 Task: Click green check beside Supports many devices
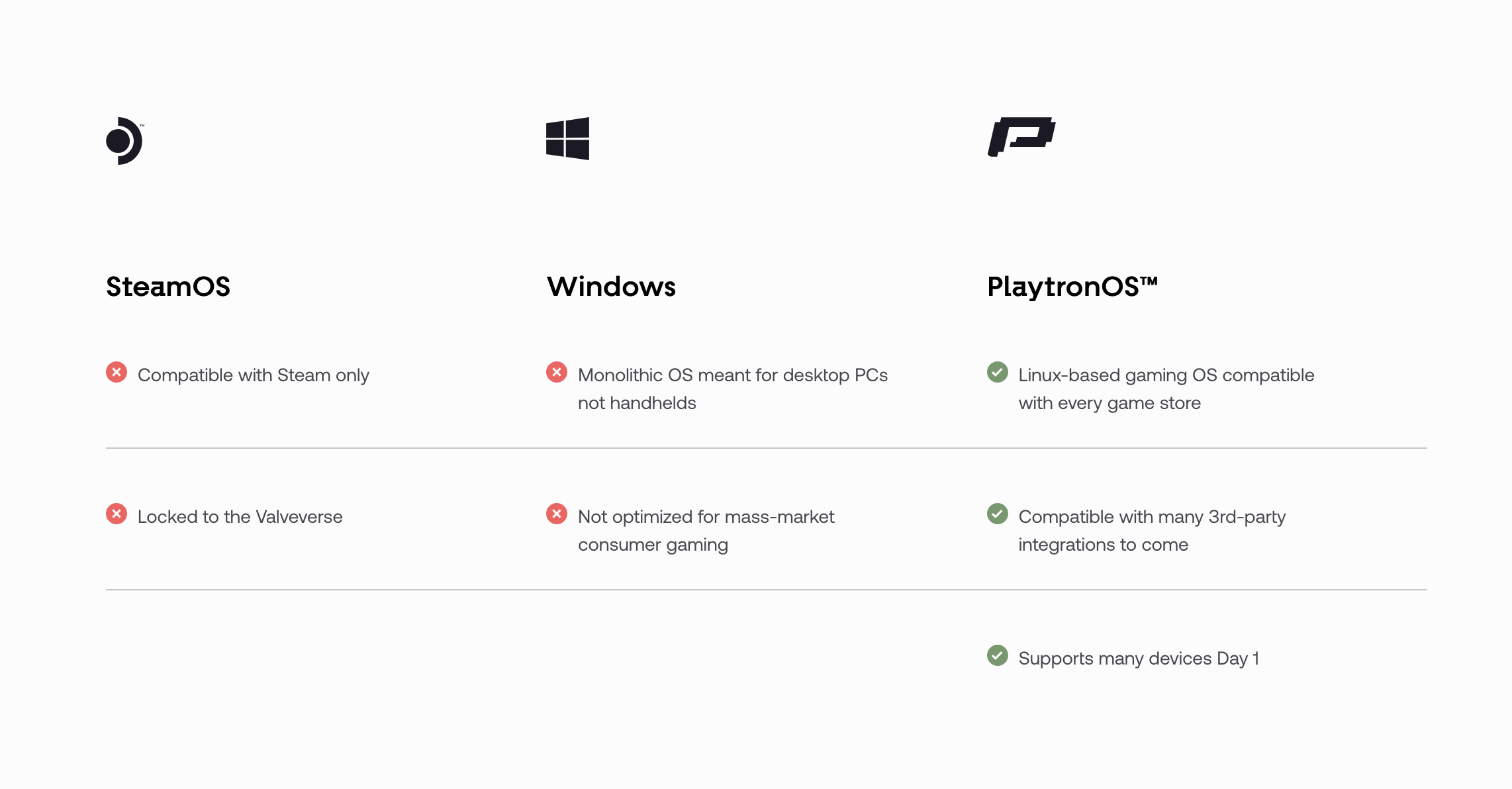click(x=997, y=656)
